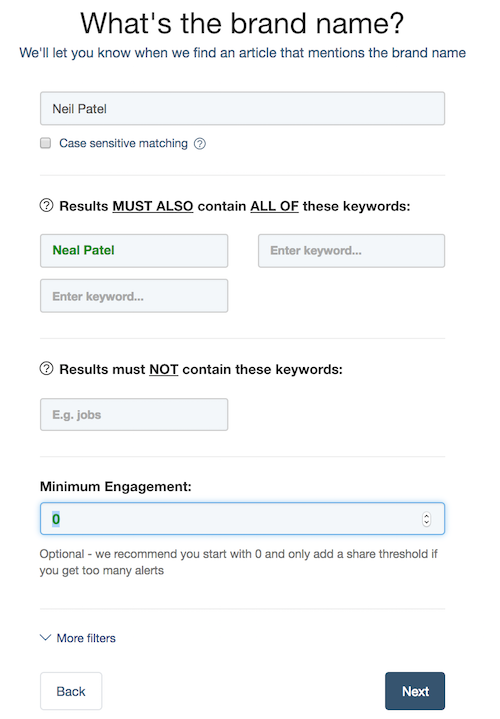Click the empty keyword field beside Neal Patel
This screenshot has height=719, width=500.
coord(351,251)
